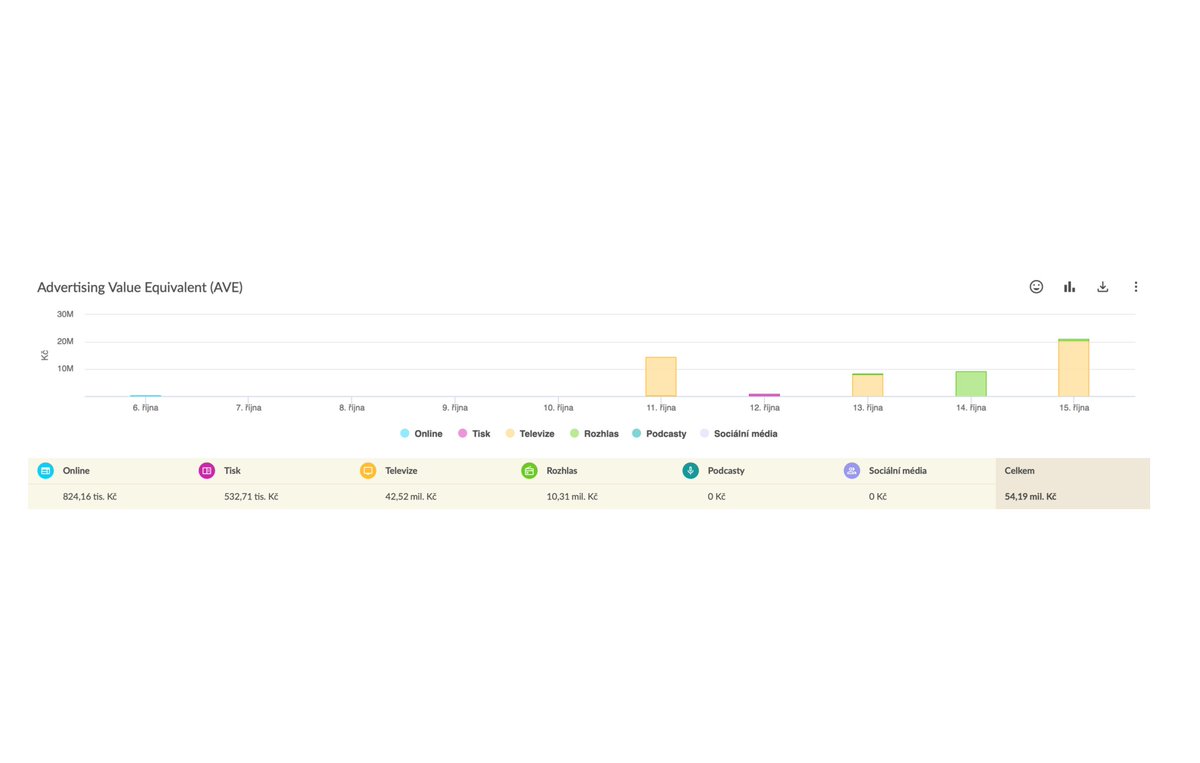Select the 13. října Televize bar
This screenshot has width=1200, height=763.
868,385
